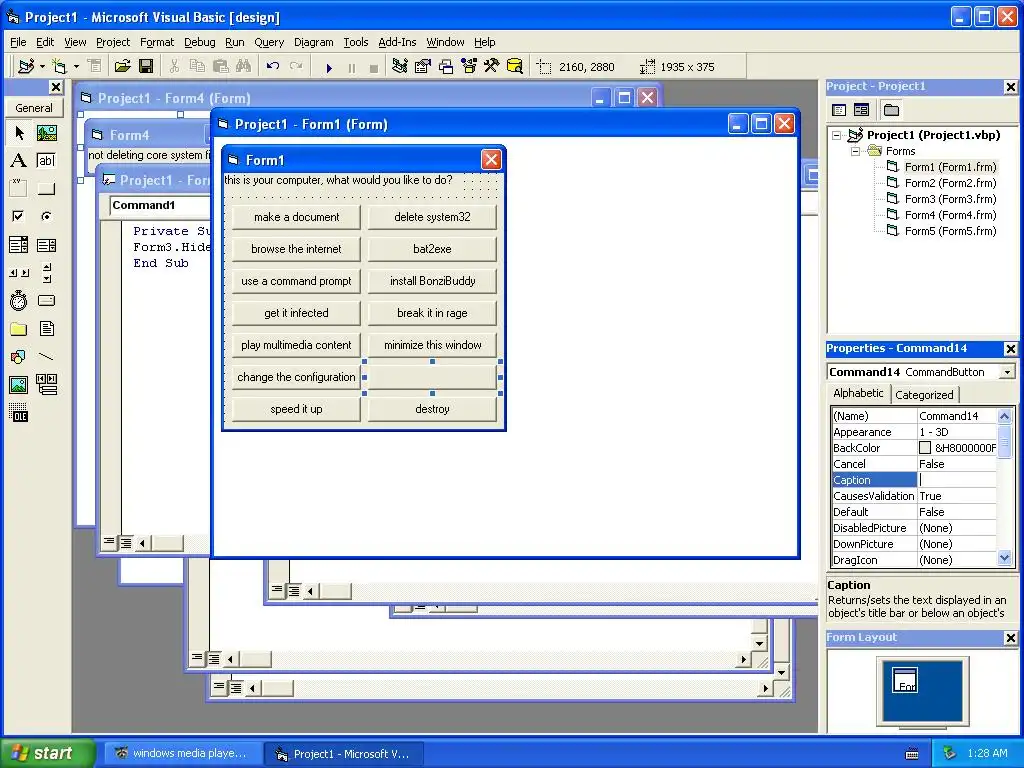This screenshot has height=768, width=1024.
Task: Click the BackColor swatch in Properties
Action: (x=925, y=448)
